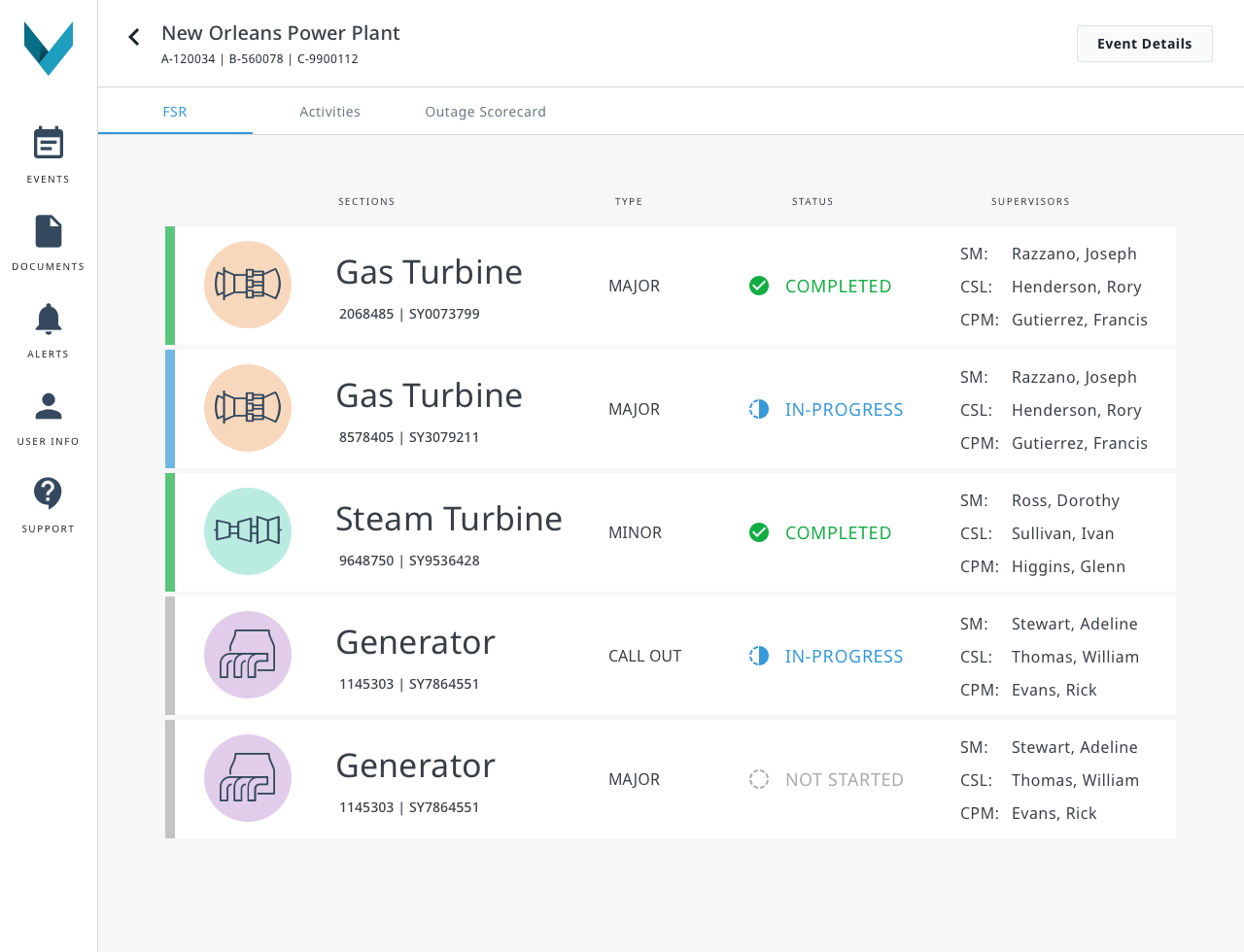1244x952 pixels.
Task: Click IN-PROGRESS status on Call Out Generator
Action: (844, 657)
